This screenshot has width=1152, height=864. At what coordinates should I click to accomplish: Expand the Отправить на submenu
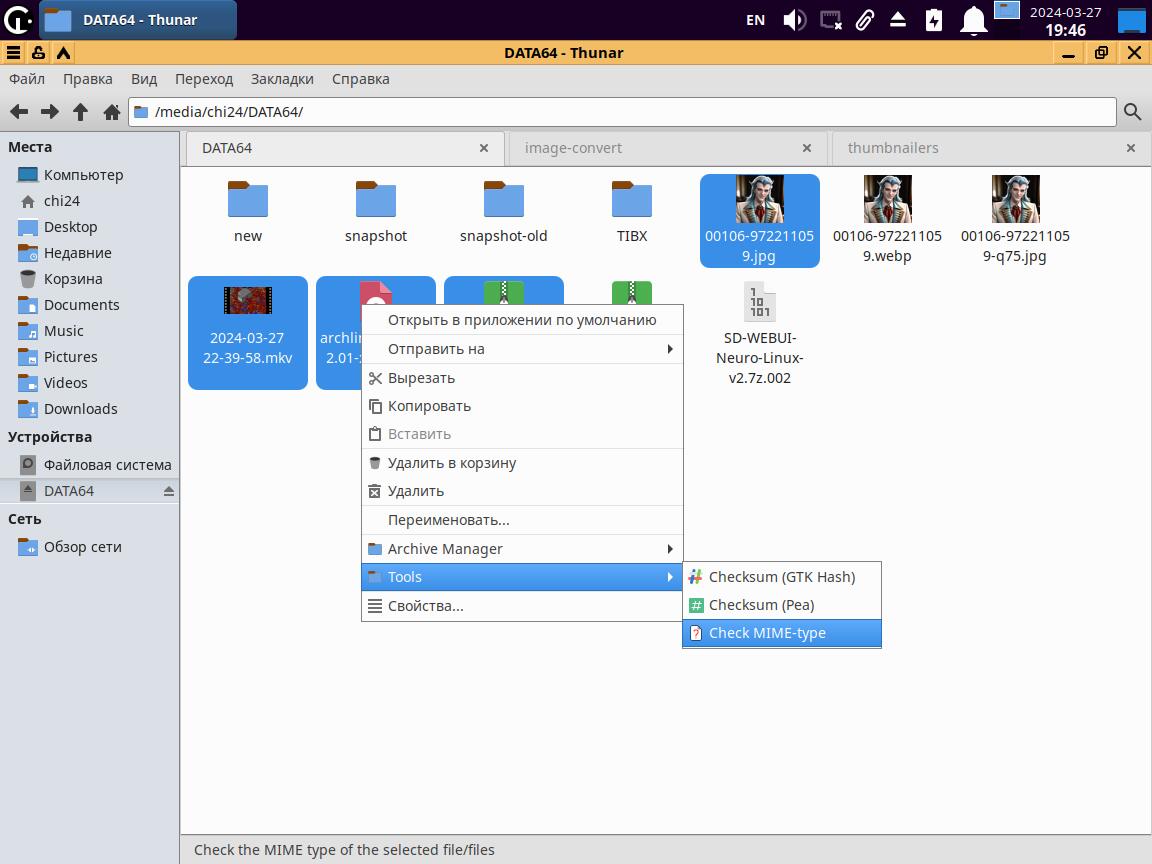[522, 349]
